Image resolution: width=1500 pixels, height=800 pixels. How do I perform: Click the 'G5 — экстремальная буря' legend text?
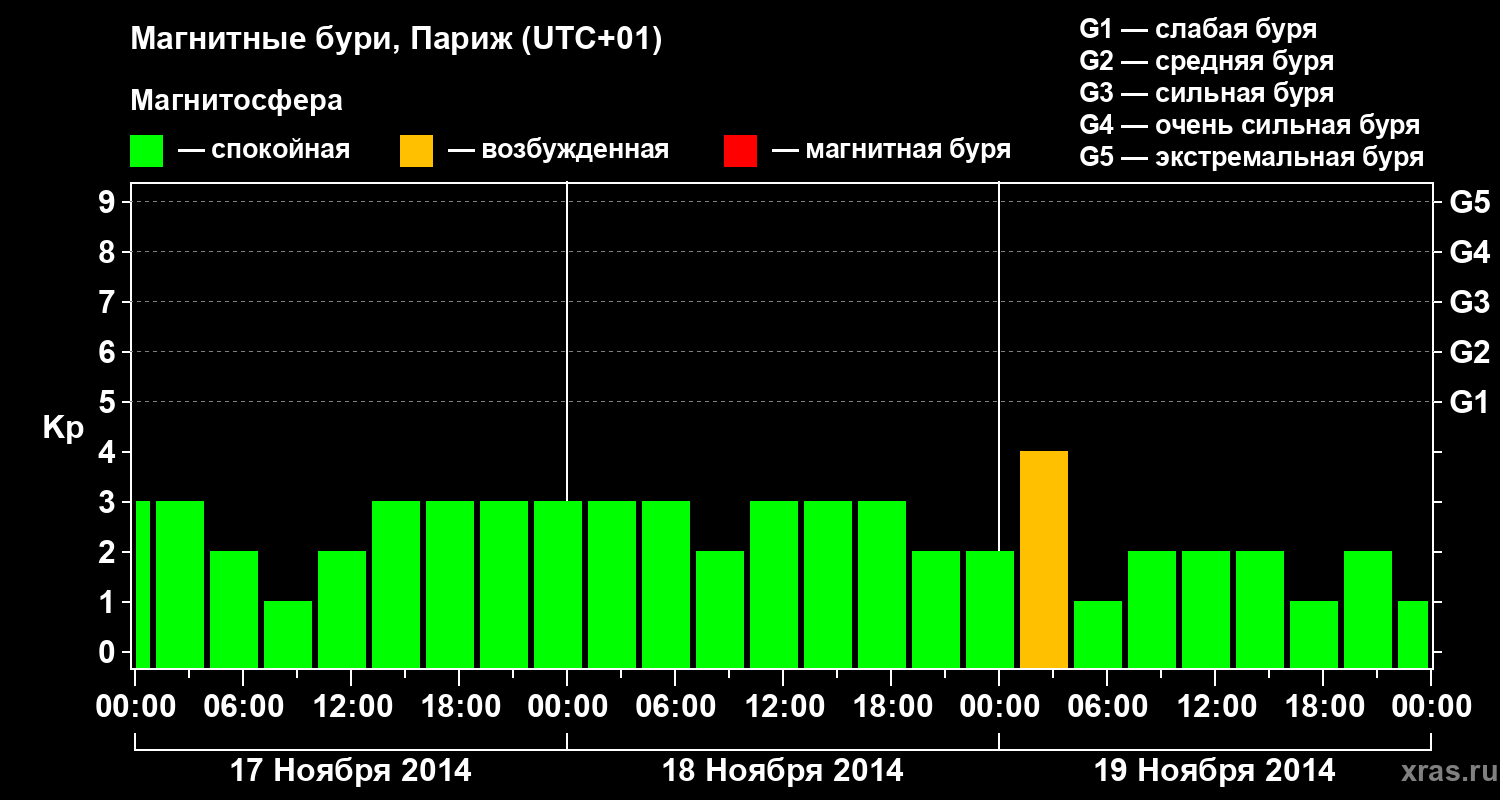(x=1252, y=157)
